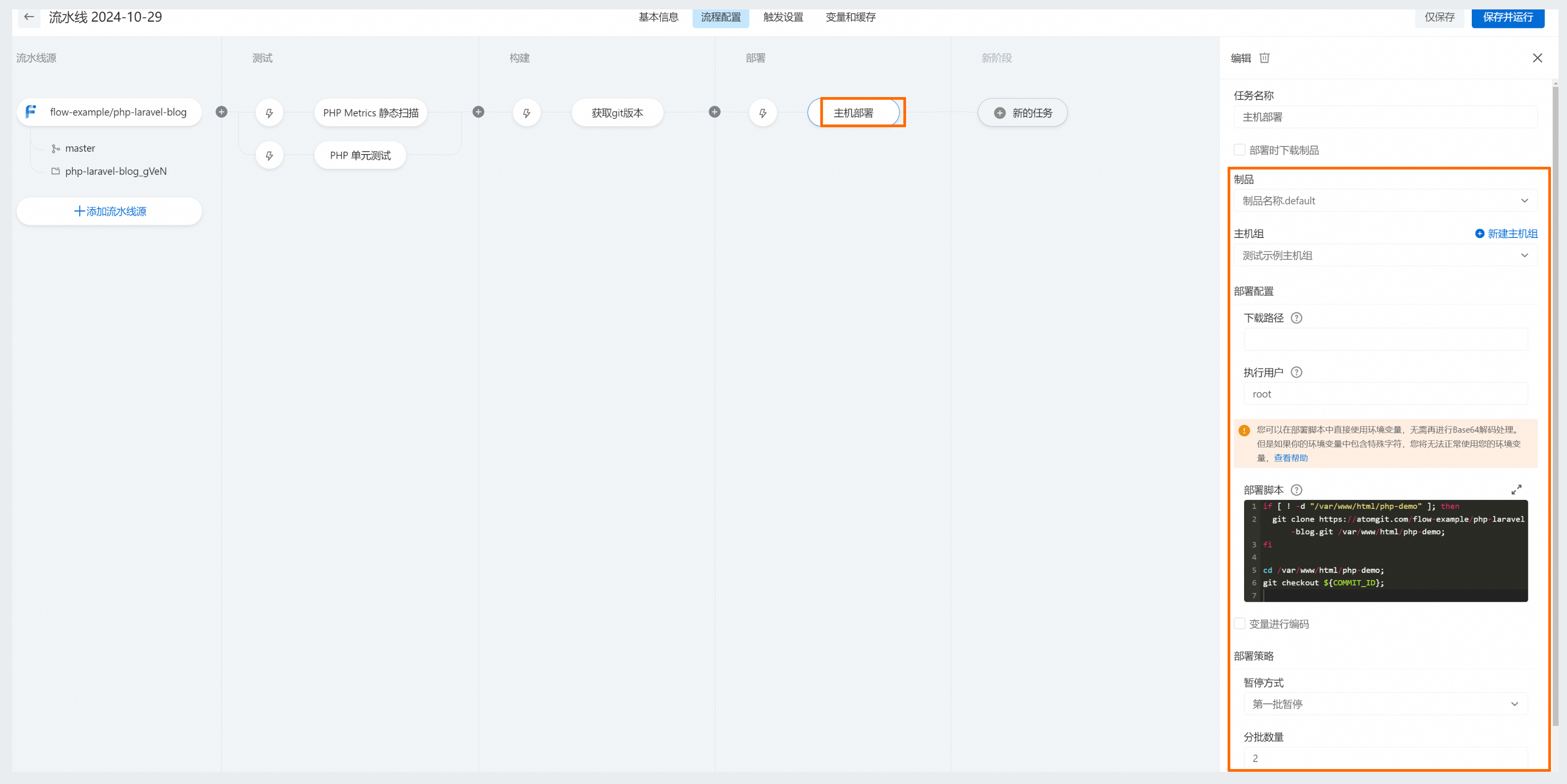Click the pipeline title 流水线 2024-10-29

coord(105,17)
